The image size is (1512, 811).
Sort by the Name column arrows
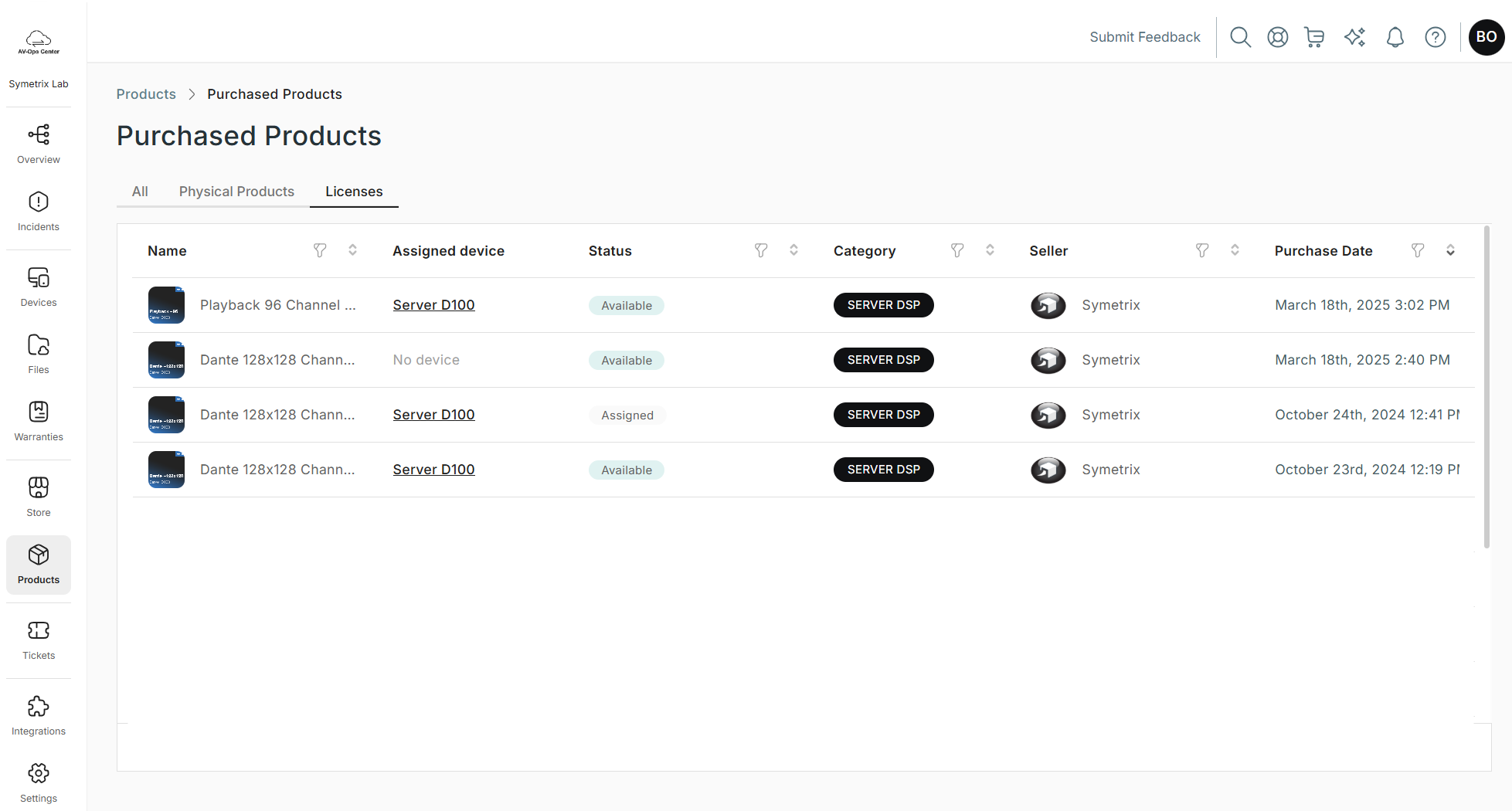(x=352, y=250)
